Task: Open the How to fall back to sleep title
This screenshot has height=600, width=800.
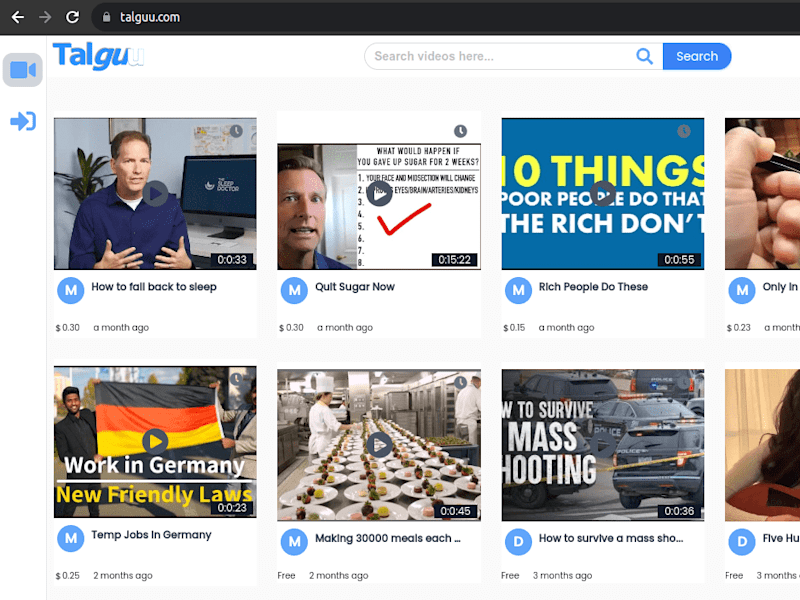Action: (154, 287)
